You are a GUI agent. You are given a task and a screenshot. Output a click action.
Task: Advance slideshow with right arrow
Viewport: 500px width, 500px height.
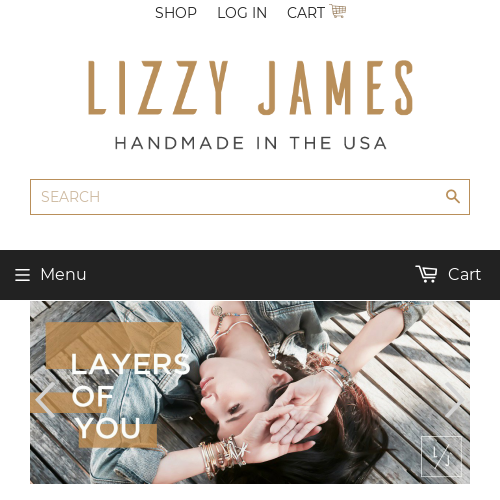[455, 400]
